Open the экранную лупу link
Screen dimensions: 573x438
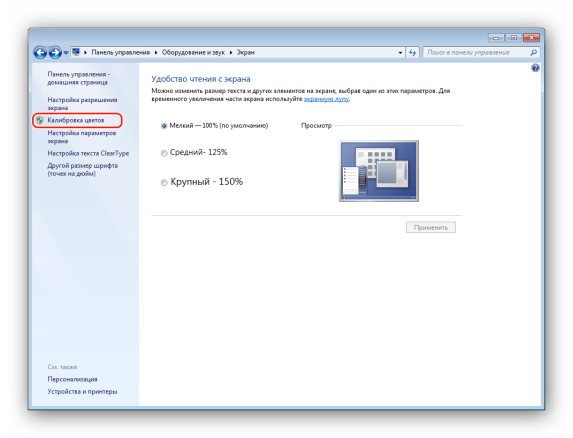point(326,99)
